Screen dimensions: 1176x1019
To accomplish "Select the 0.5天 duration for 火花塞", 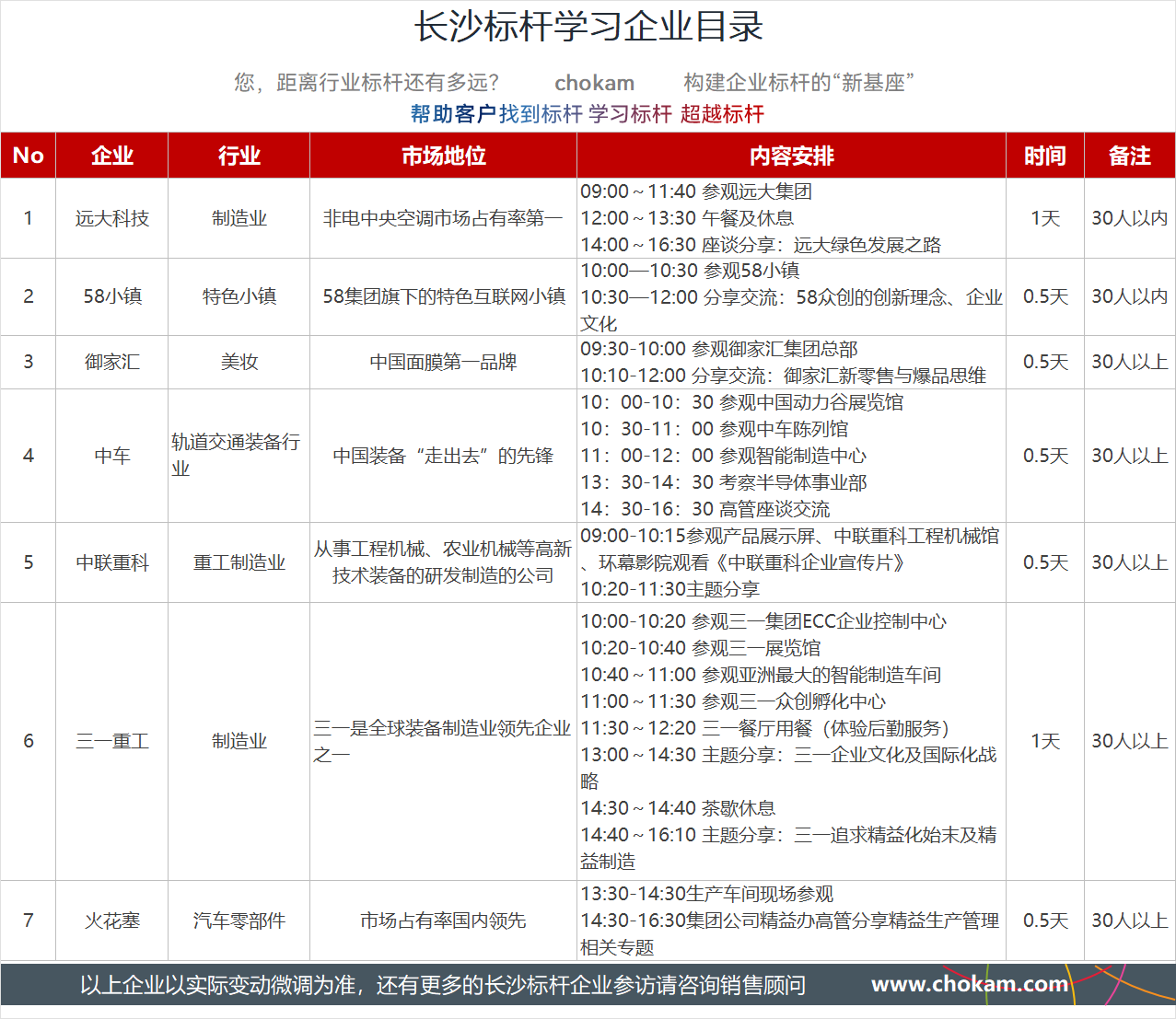I will click(1045, 921).
